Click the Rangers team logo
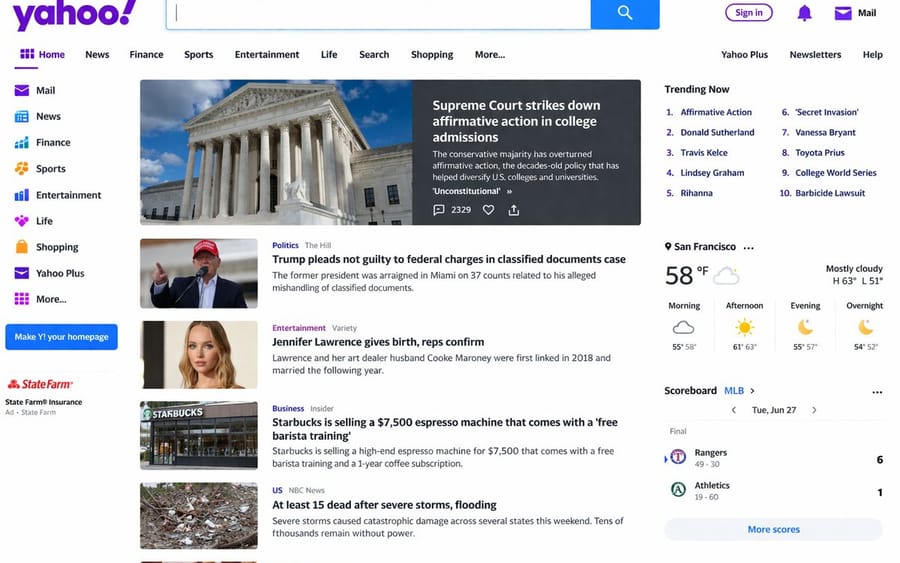This screenshot has height=563, width=900. point(678,457)
